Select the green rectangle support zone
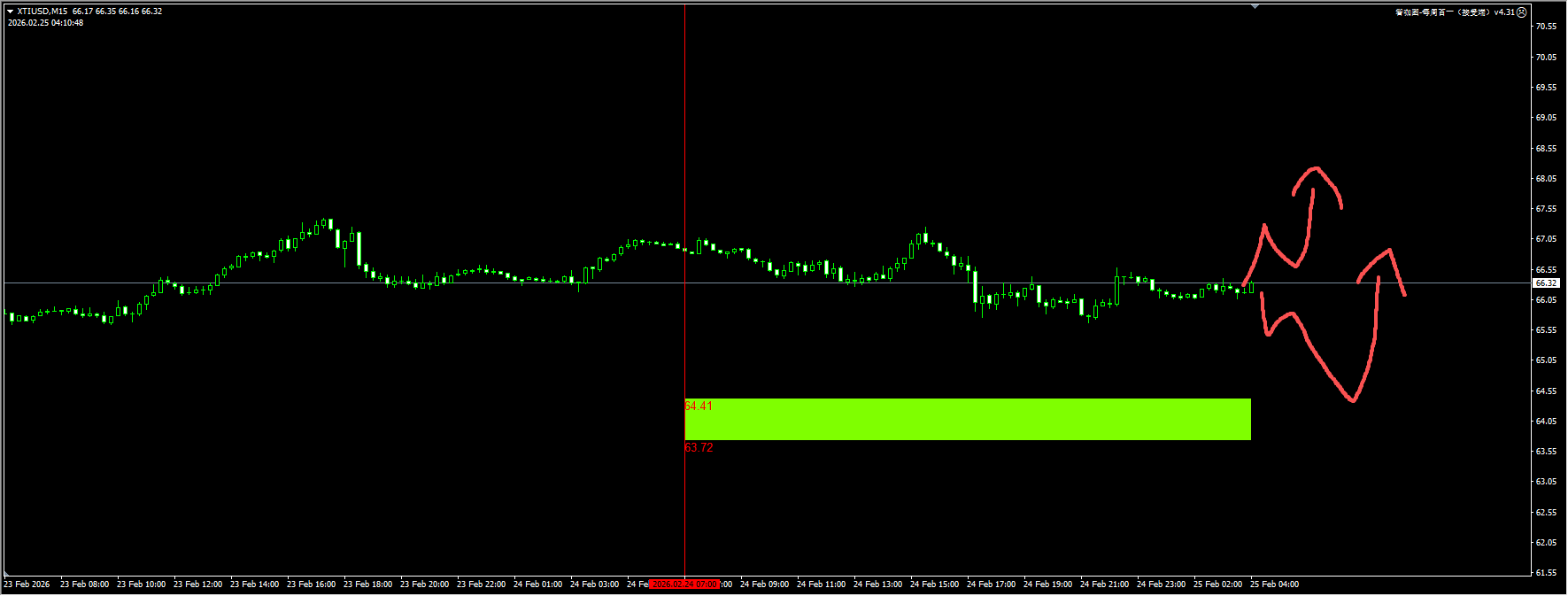This screenshot has height=596, width=1568. point(967,419)
